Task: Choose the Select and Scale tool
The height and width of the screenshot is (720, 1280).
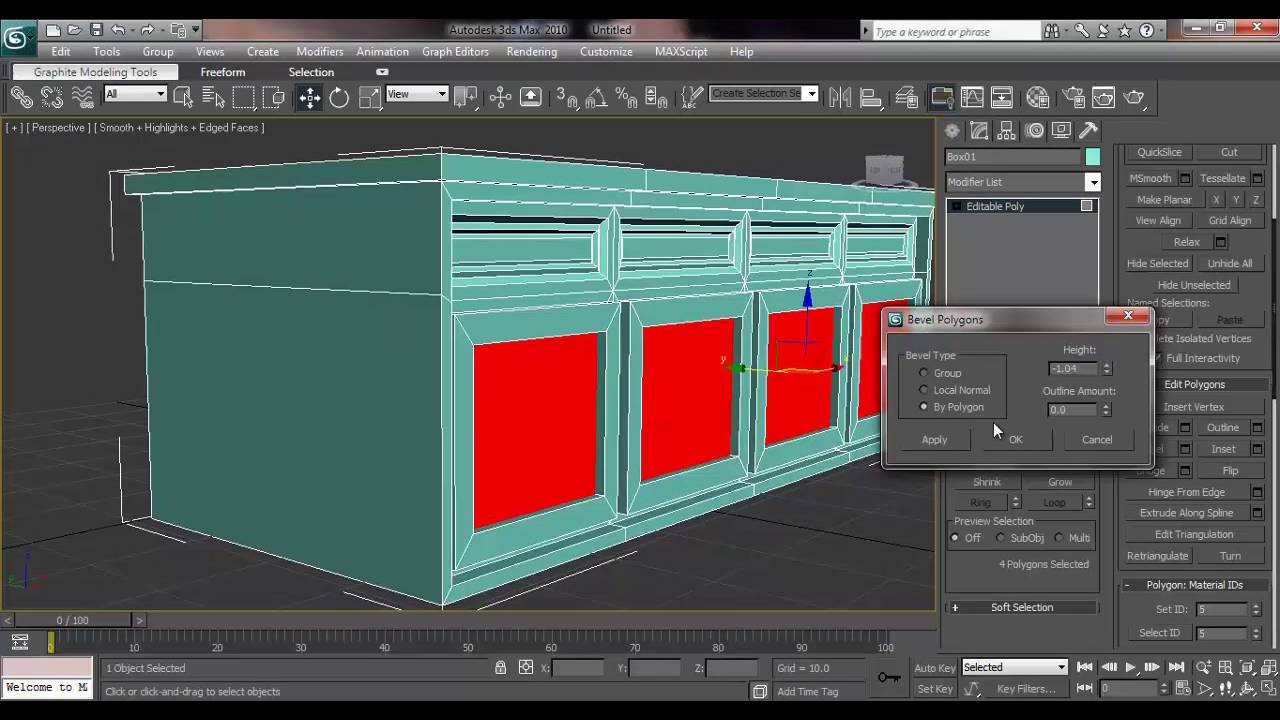Action: click(369, 97)
